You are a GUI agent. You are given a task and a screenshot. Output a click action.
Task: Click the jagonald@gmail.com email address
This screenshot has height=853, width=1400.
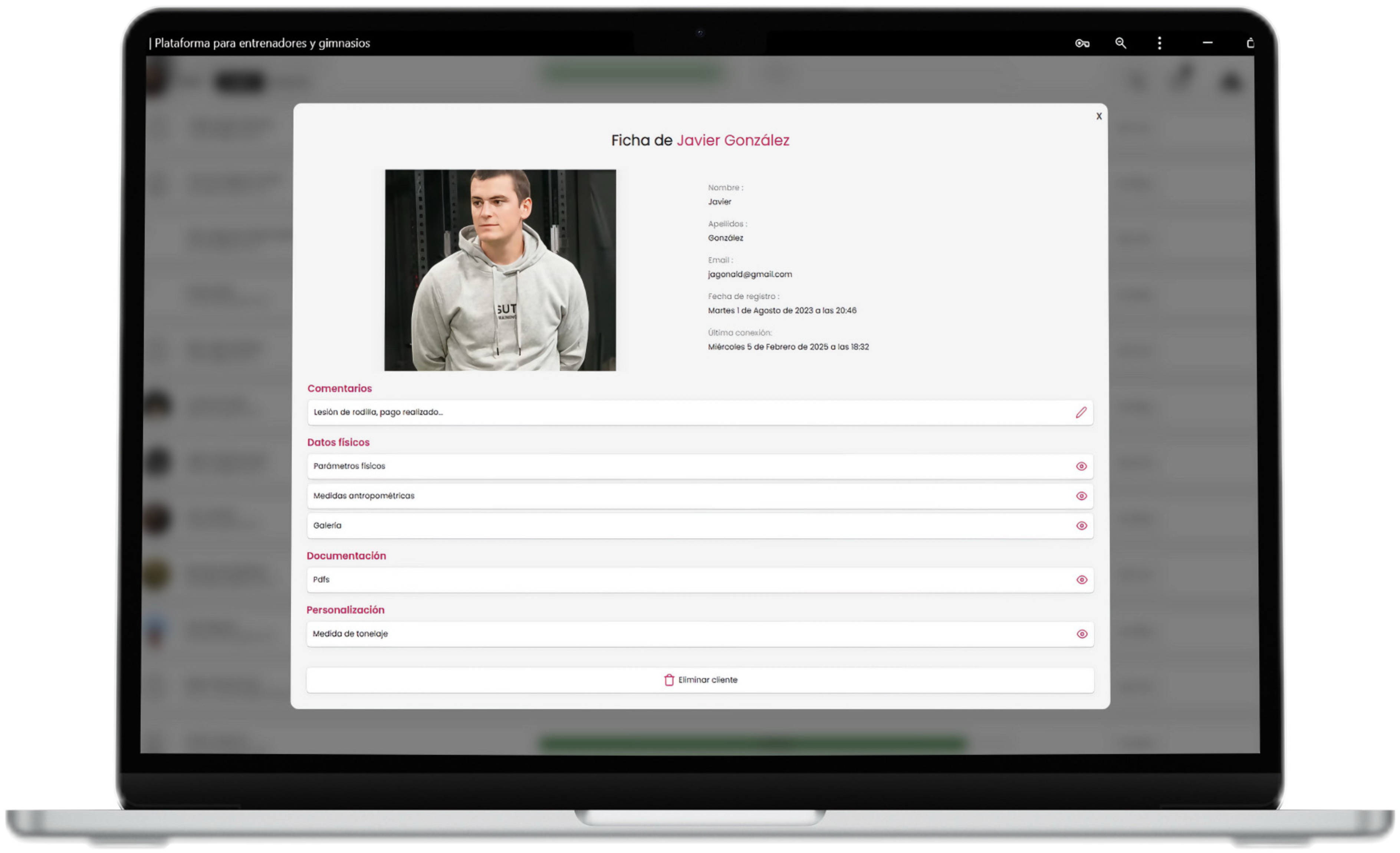(749, 274)
